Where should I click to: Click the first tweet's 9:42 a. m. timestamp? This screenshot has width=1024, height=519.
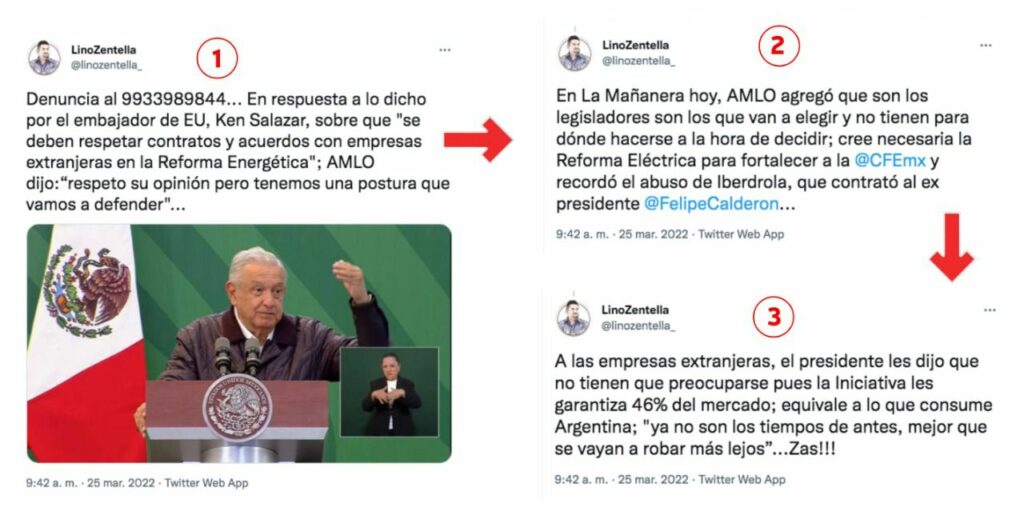coord(52,483)
